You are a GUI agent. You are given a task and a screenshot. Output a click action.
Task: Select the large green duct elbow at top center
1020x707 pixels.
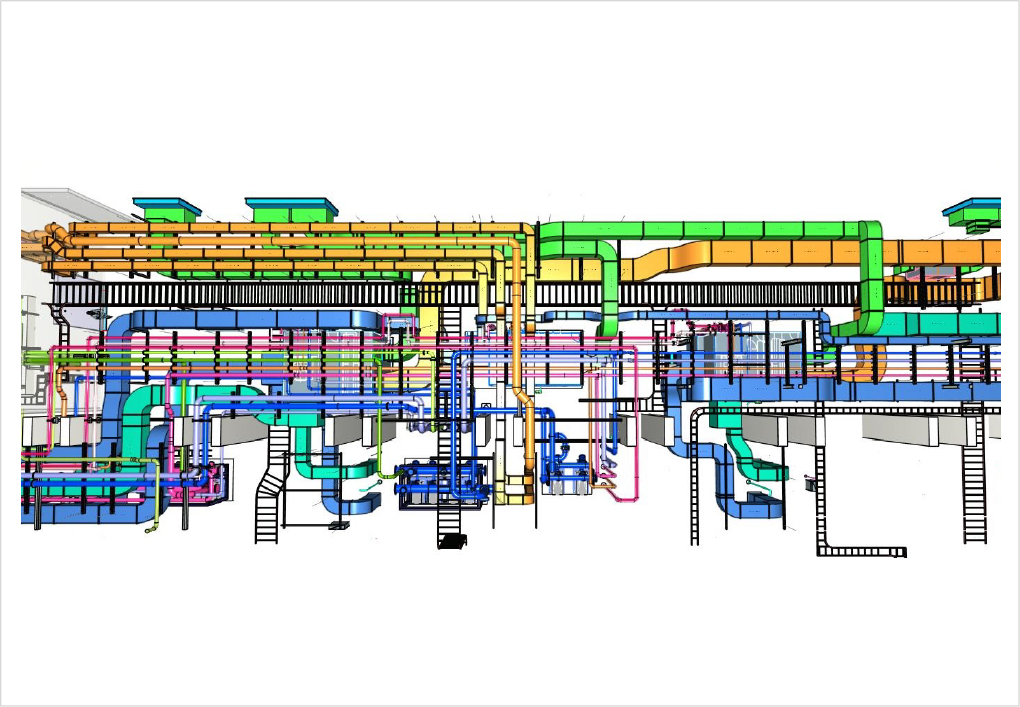(x=580, y=241)
